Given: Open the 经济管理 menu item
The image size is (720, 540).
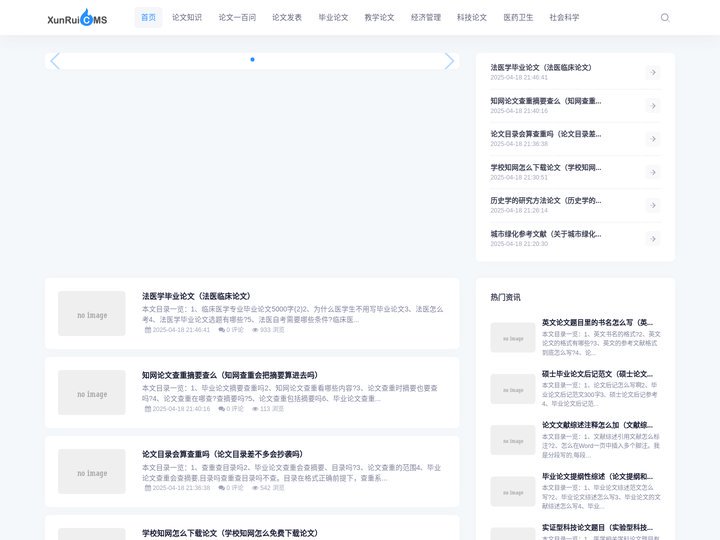Looking at the screenshot, I should click(426, 17).
